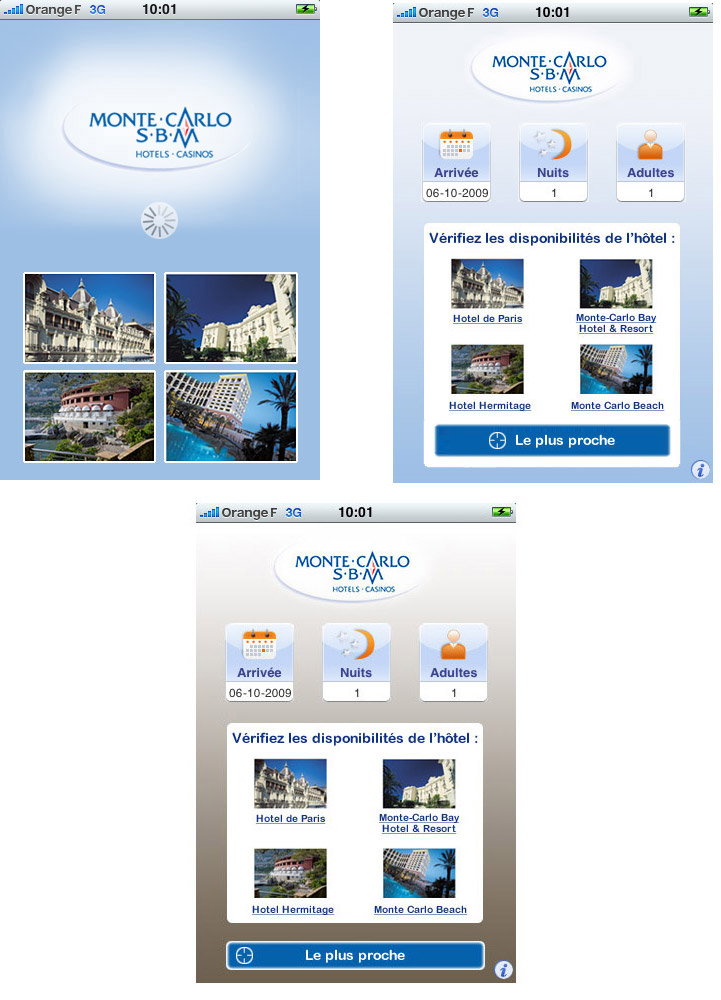The image size is (721, 1000).
Task: Open Monte Carlo Beach link on blue screen
Action: click(617, 406)
